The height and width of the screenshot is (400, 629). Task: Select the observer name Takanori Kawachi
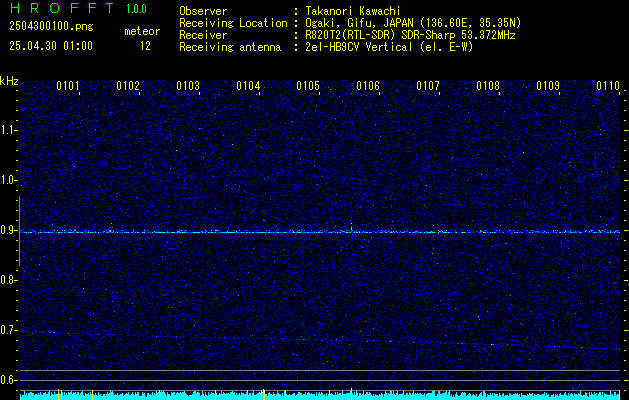[353, 11]
